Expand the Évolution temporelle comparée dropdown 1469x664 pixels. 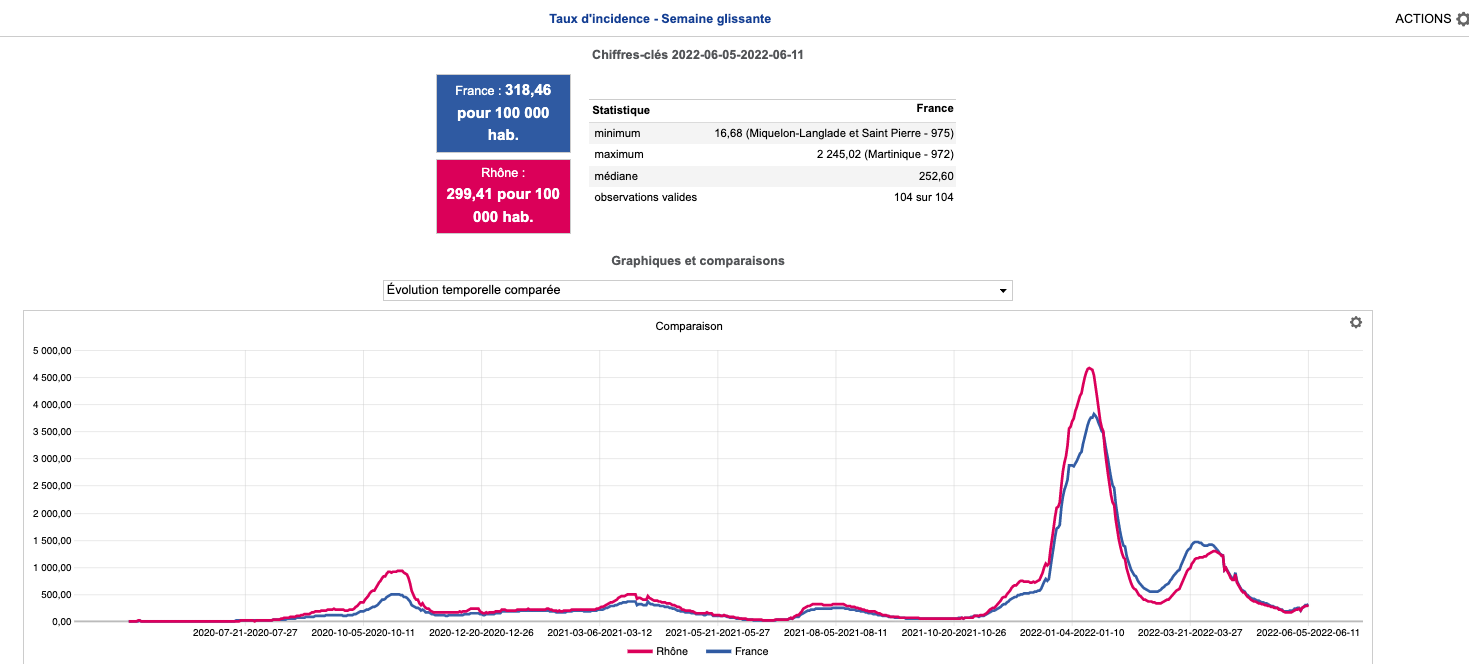(697, 290)
